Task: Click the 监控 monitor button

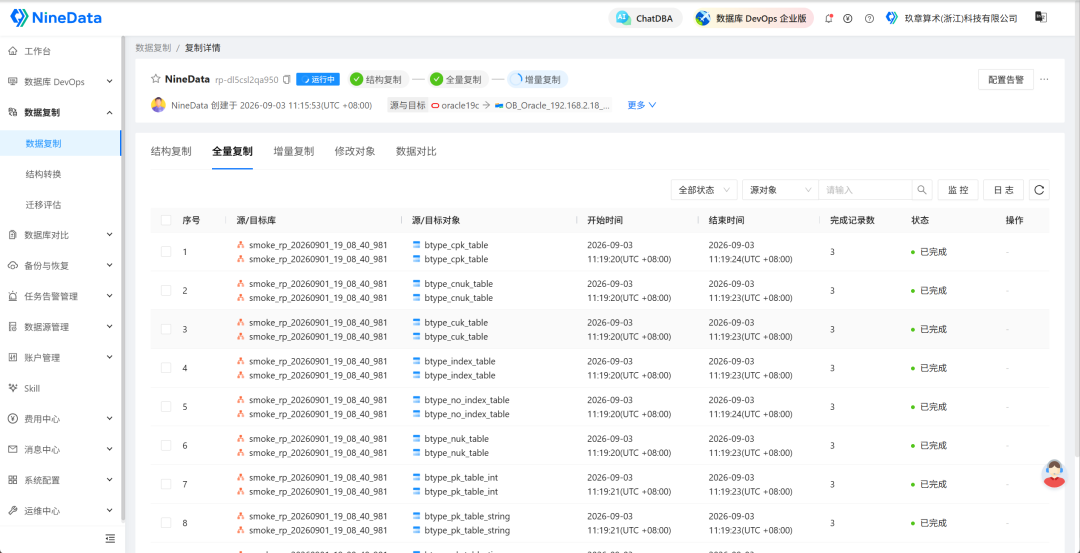Action: click(x=958, y=190)
